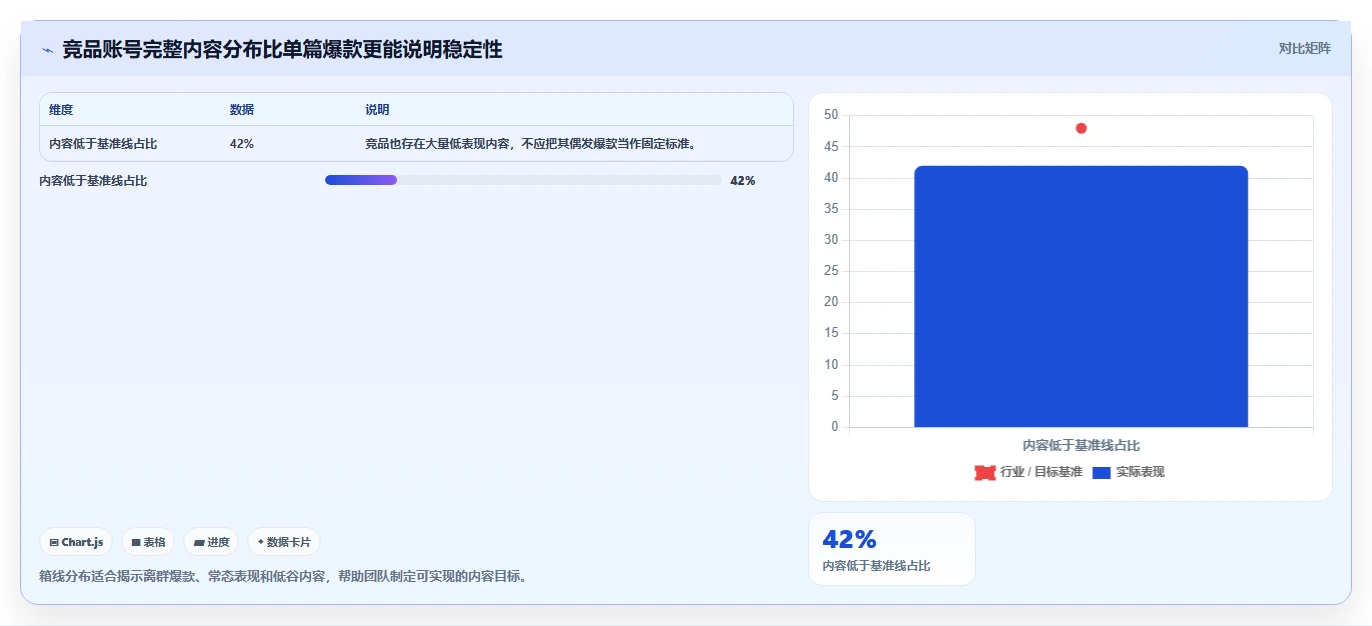
Task: Click the 数据 column header
Action: 242,110
